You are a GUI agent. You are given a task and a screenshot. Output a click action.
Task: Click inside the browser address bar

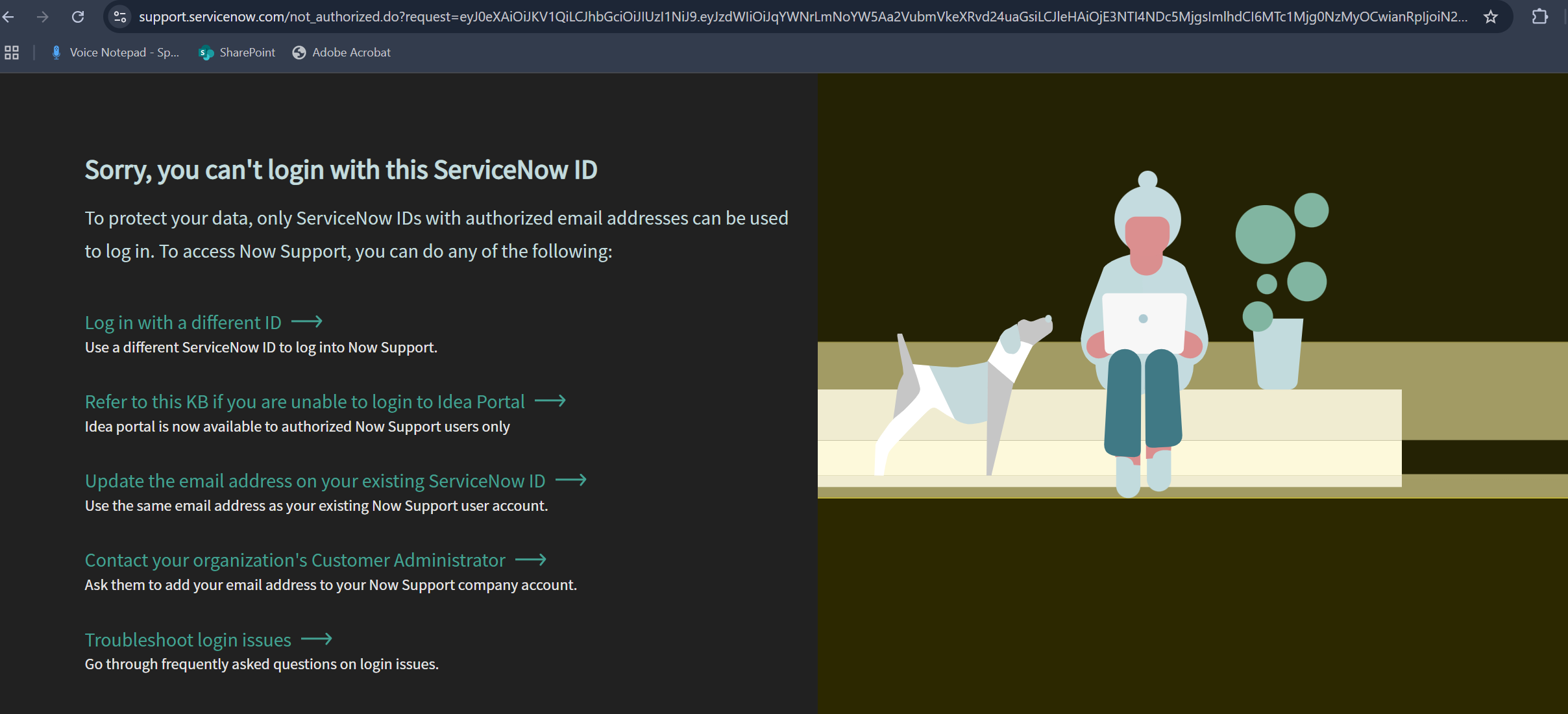[x=779, y=17]
